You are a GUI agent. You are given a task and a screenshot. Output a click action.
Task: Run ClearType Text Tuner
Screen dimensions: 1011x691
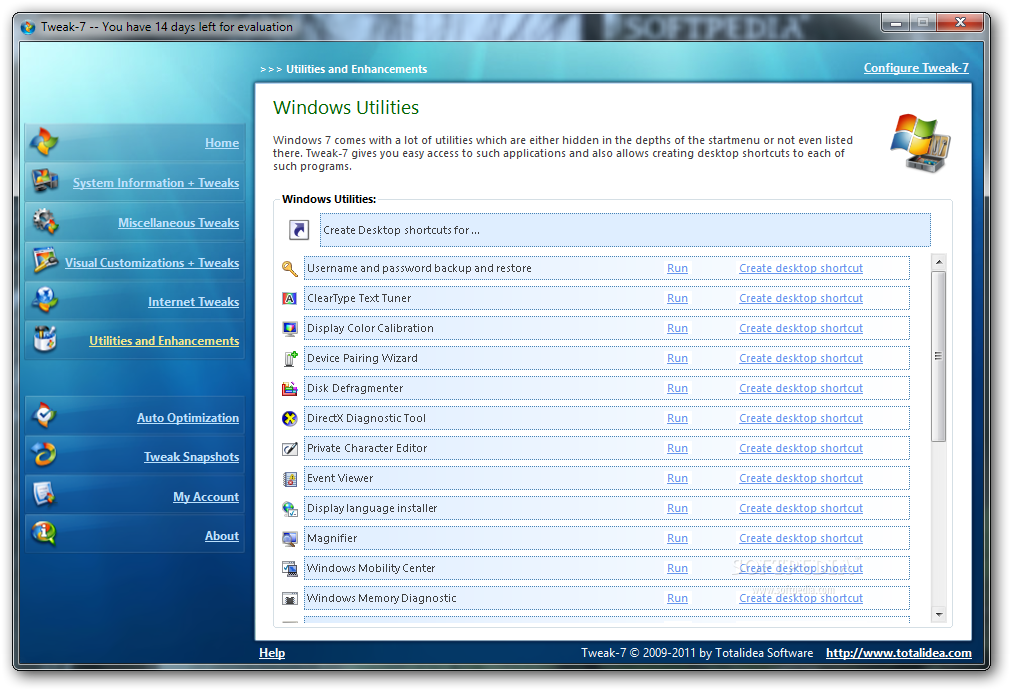pyautogui.click(x=677, y=298)
